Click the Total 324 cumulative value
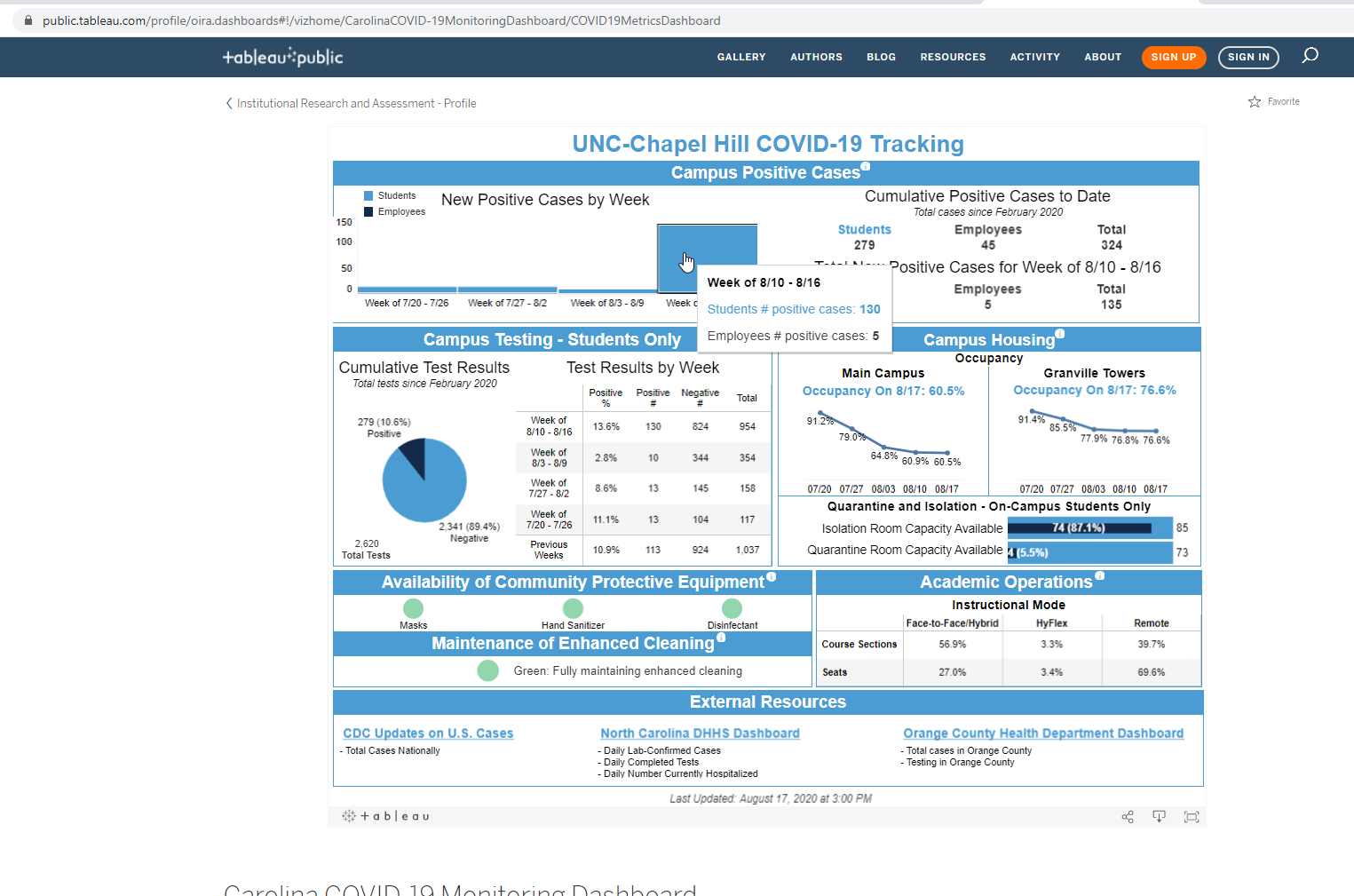The height and width of the screenshot is (896, 1354). coord(1112,245)
